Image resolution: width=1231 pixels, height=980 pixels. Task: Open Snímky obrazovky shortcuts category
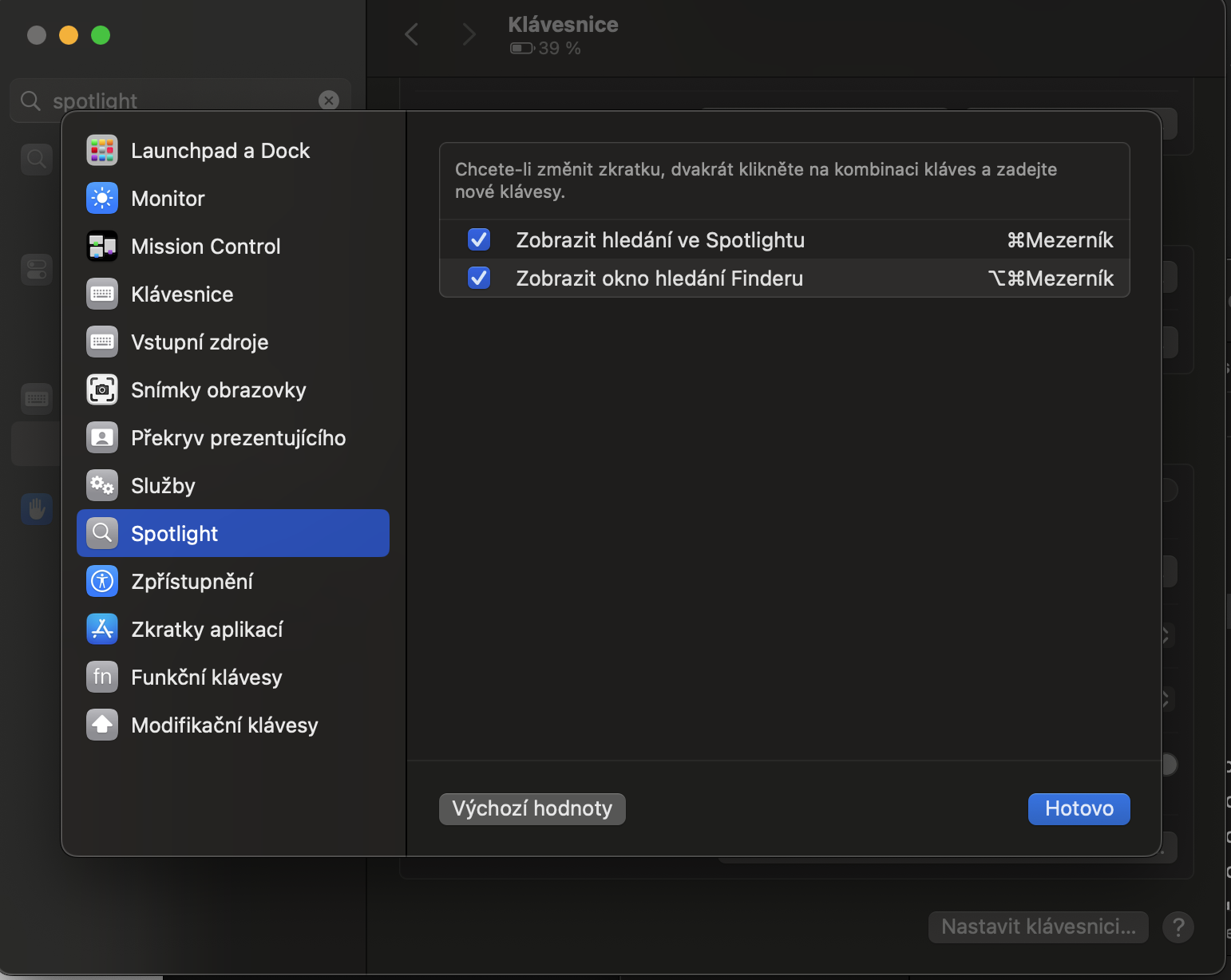pyautogui.click(x=233, y=390)
